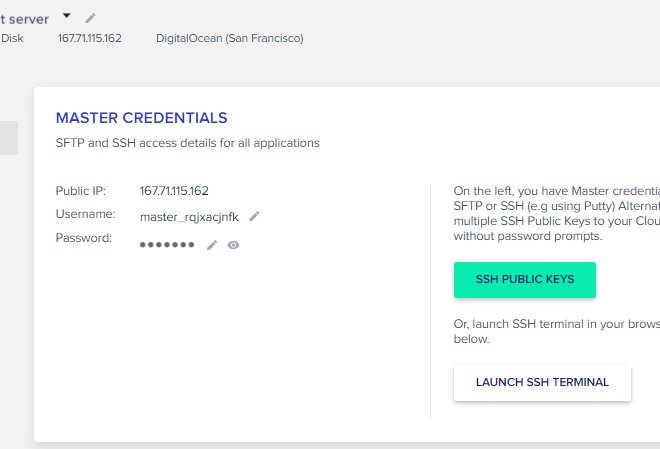
Task: Select the Password field label
Action: 84,238
